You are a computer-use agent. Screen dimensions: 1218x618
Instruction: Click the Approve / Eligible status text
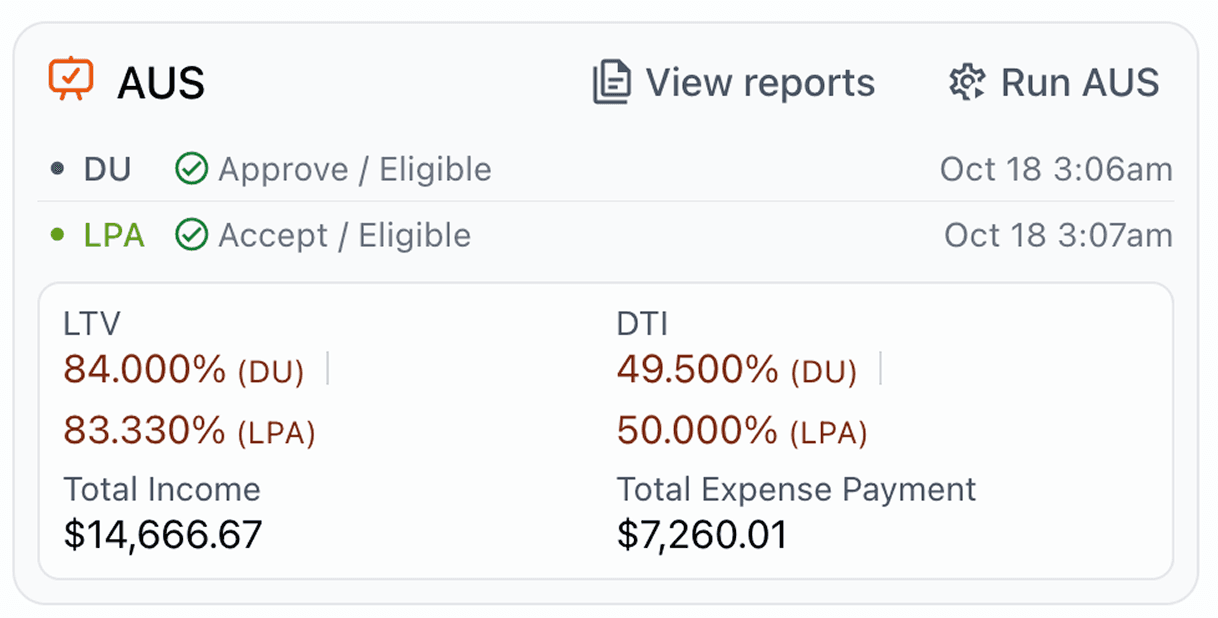pos(355,170)
